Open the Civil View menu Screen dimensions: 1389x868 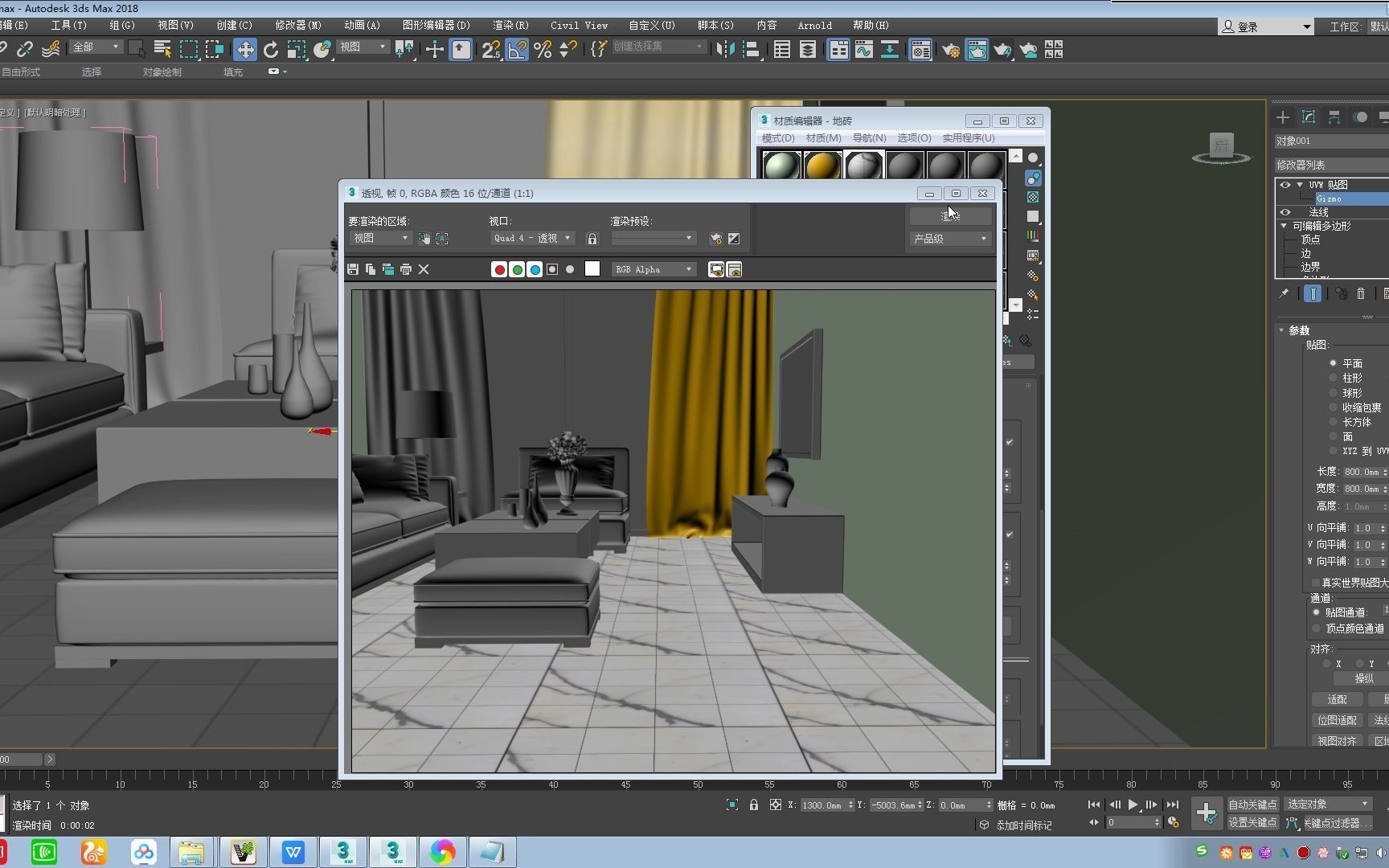coord(579,25)
